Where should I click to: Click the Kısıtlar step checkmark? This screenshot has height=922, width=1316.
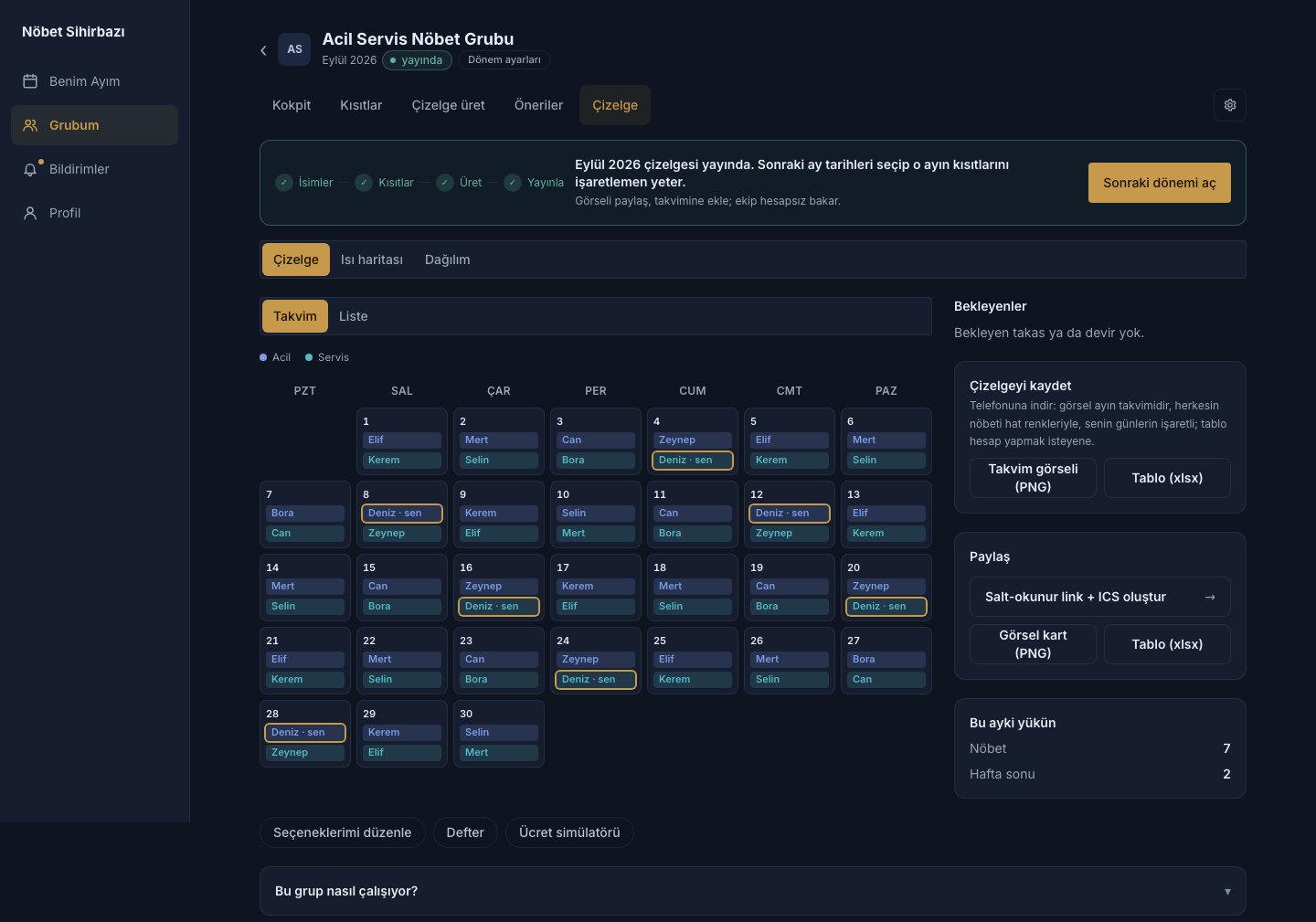click(364, 183)
